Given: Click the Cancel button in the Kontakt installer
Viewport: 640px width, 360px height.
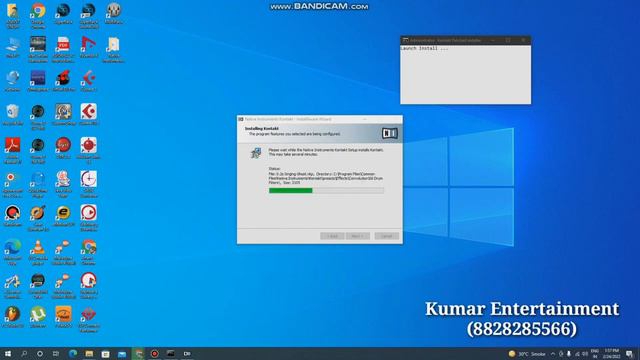Looking at the screenshot, I should [387, 236].
